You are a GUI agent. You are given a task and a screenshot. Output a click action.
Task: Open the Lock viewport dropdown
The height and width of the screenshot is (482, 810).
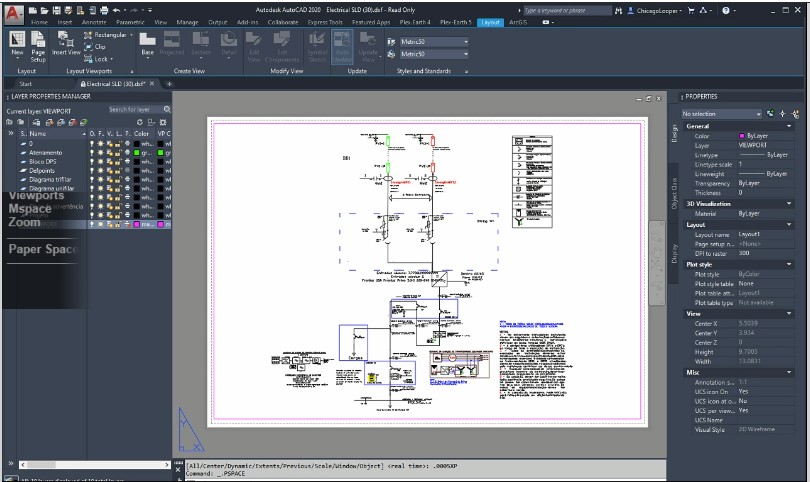click(112, 59)
